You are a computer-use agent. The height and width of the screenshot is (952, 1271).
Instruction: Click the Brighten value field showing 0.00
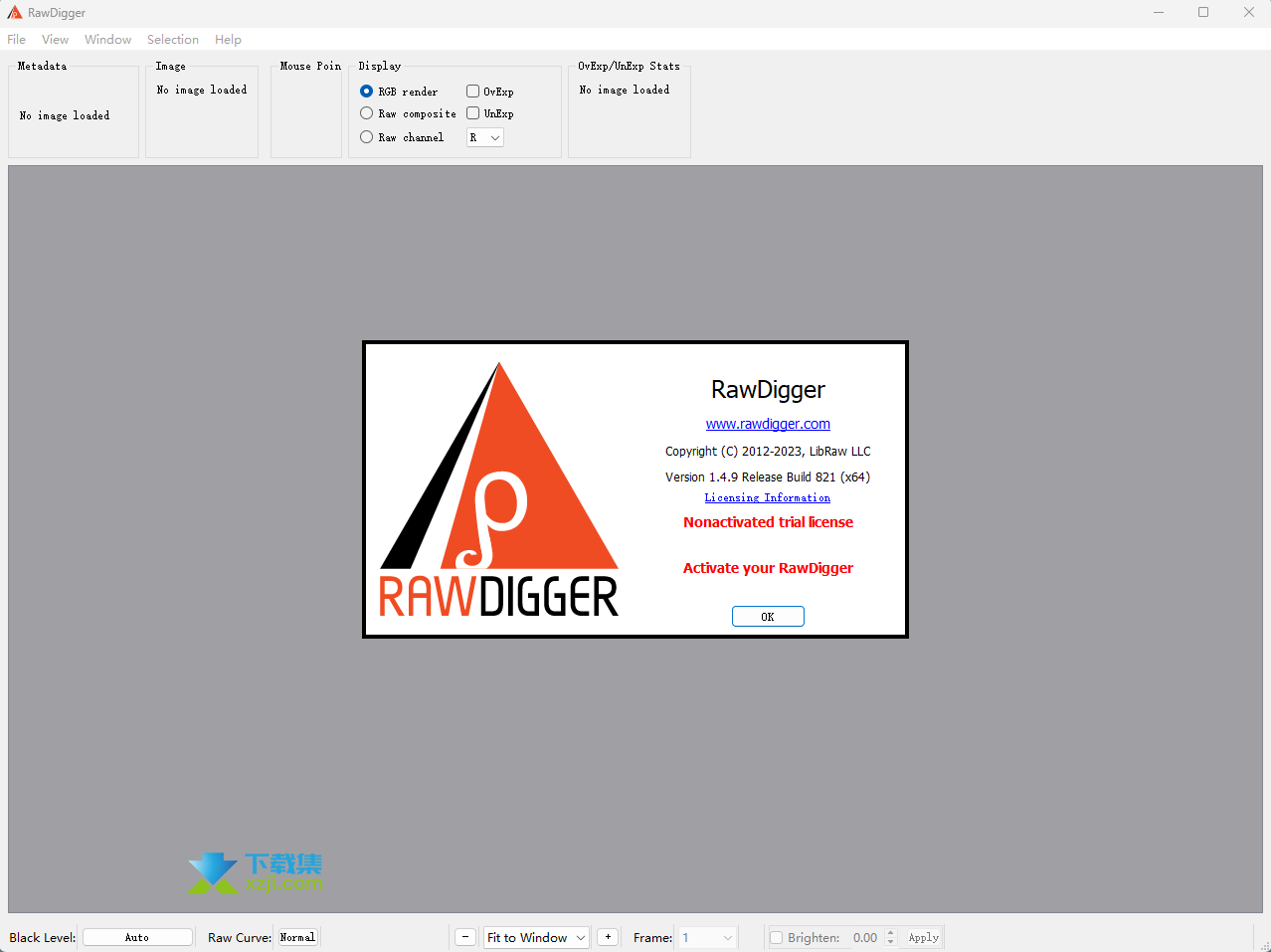point(866,937)
